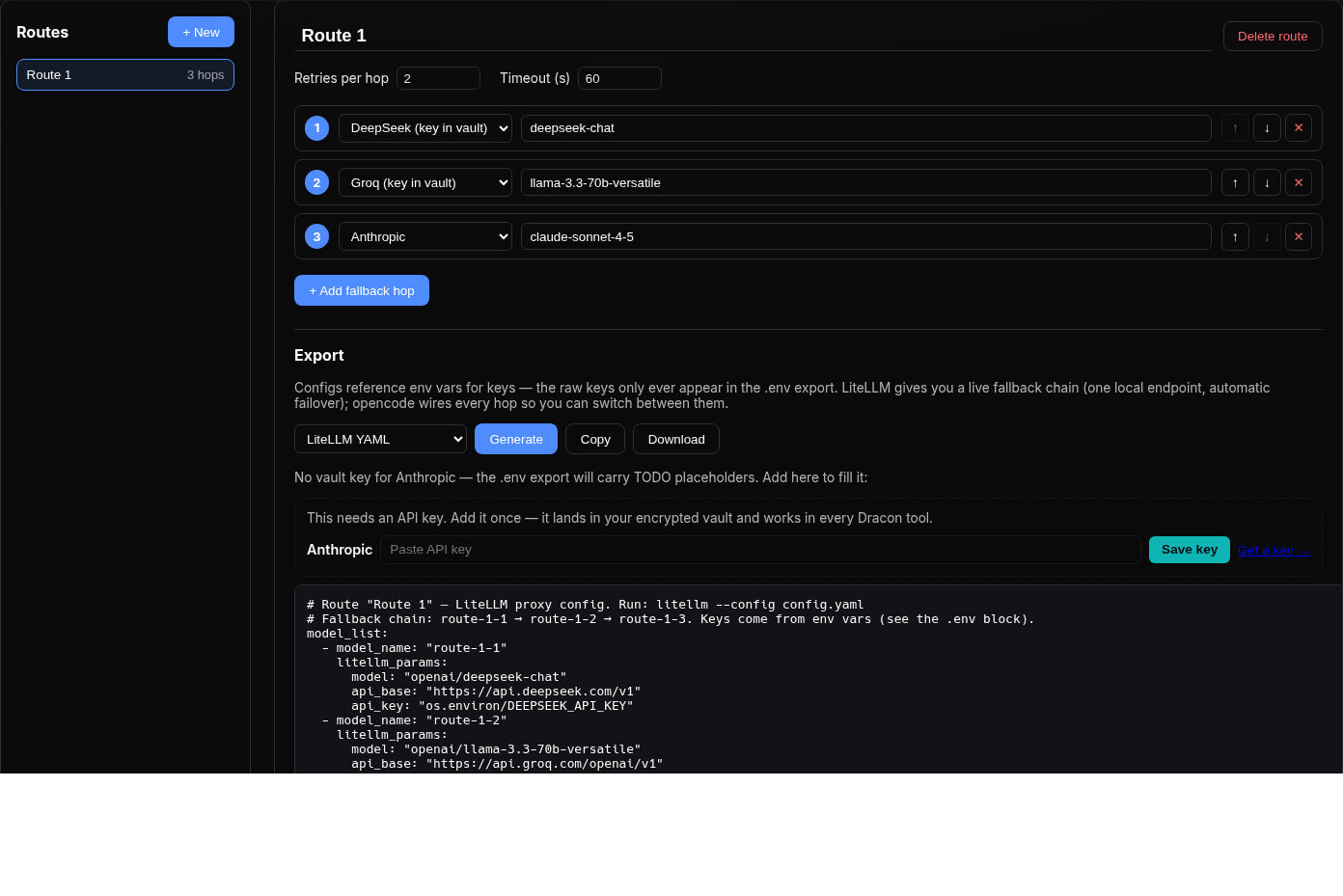Focus the Retries per hop field

pos(438,78)
